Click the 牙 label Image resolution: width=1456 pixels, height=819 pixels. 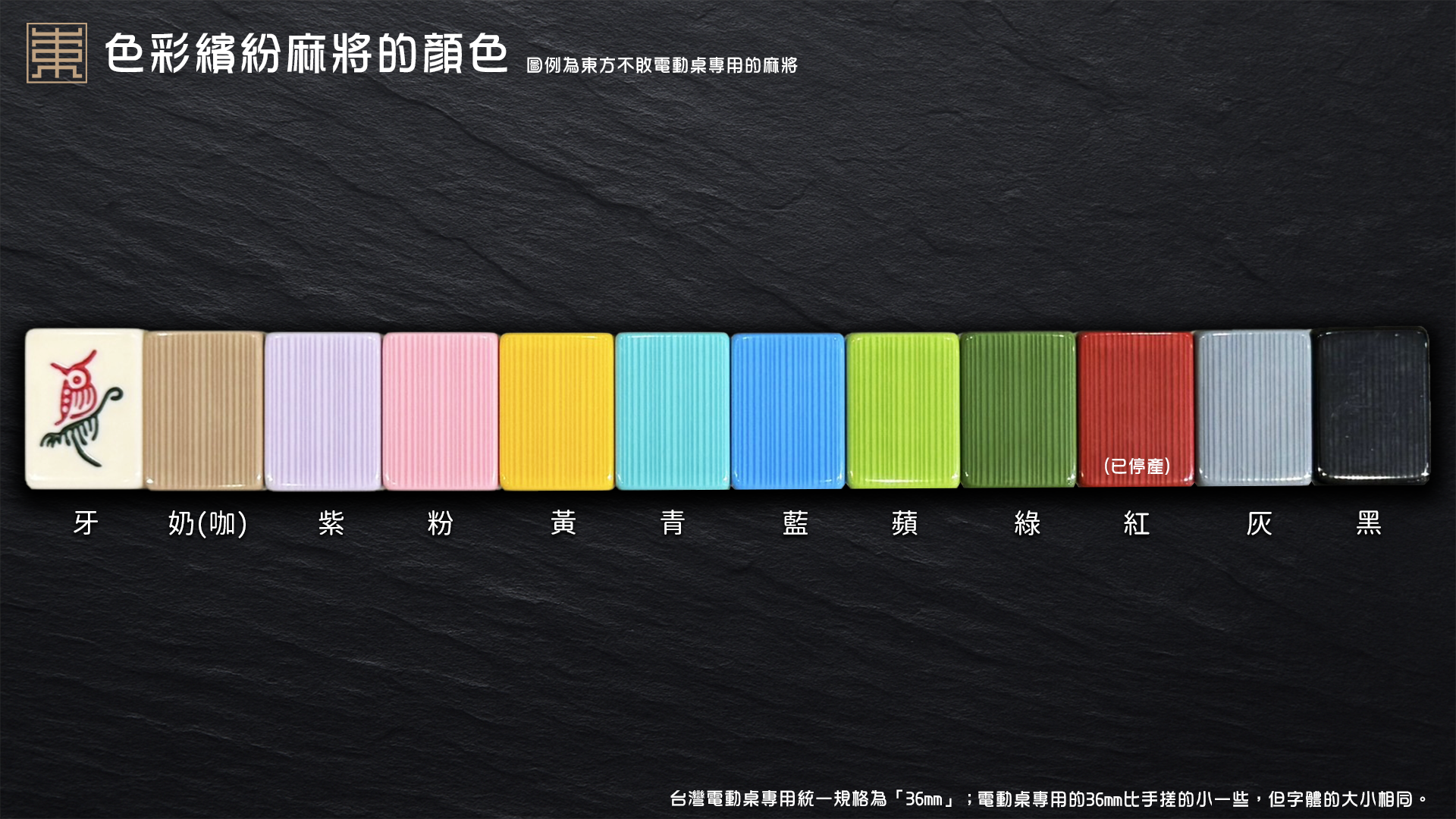(86, 522)
